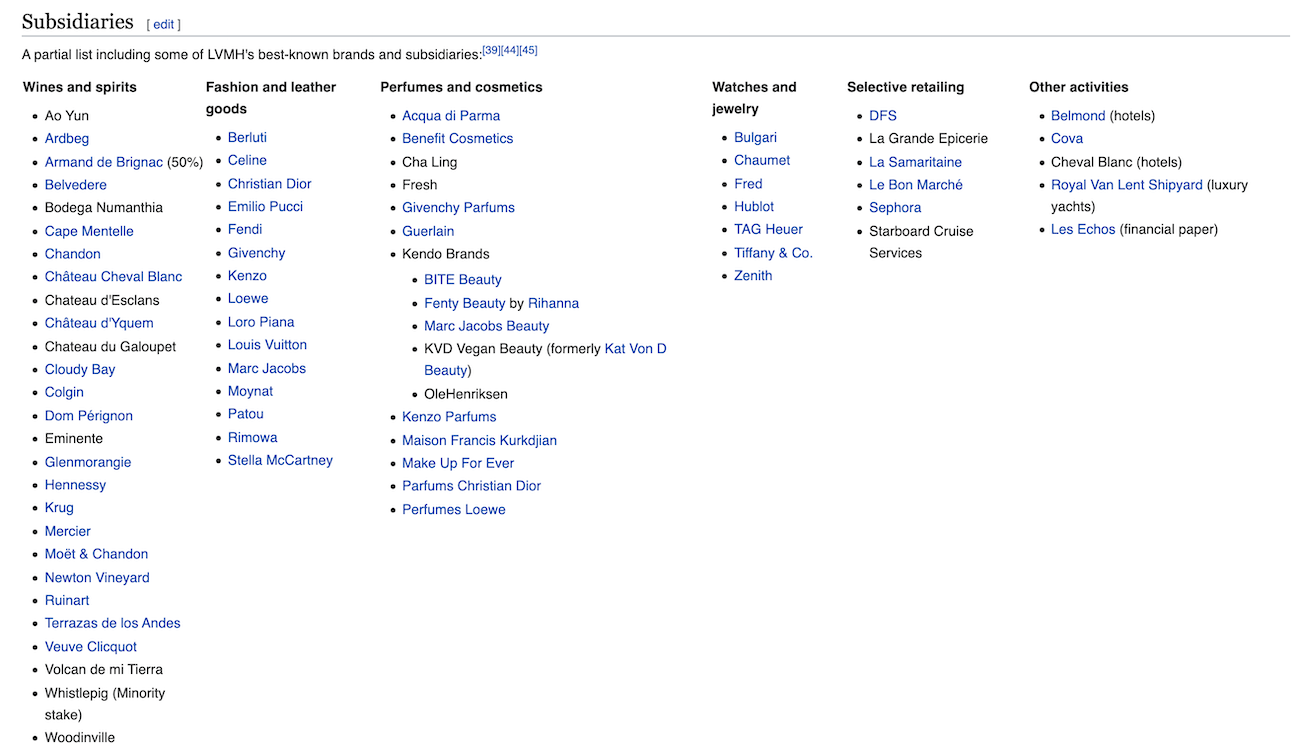Click the Make Up For Ever link
The width and height of the screenshot is (1300, 756).
pyautogui.click(x=458, y=463)
